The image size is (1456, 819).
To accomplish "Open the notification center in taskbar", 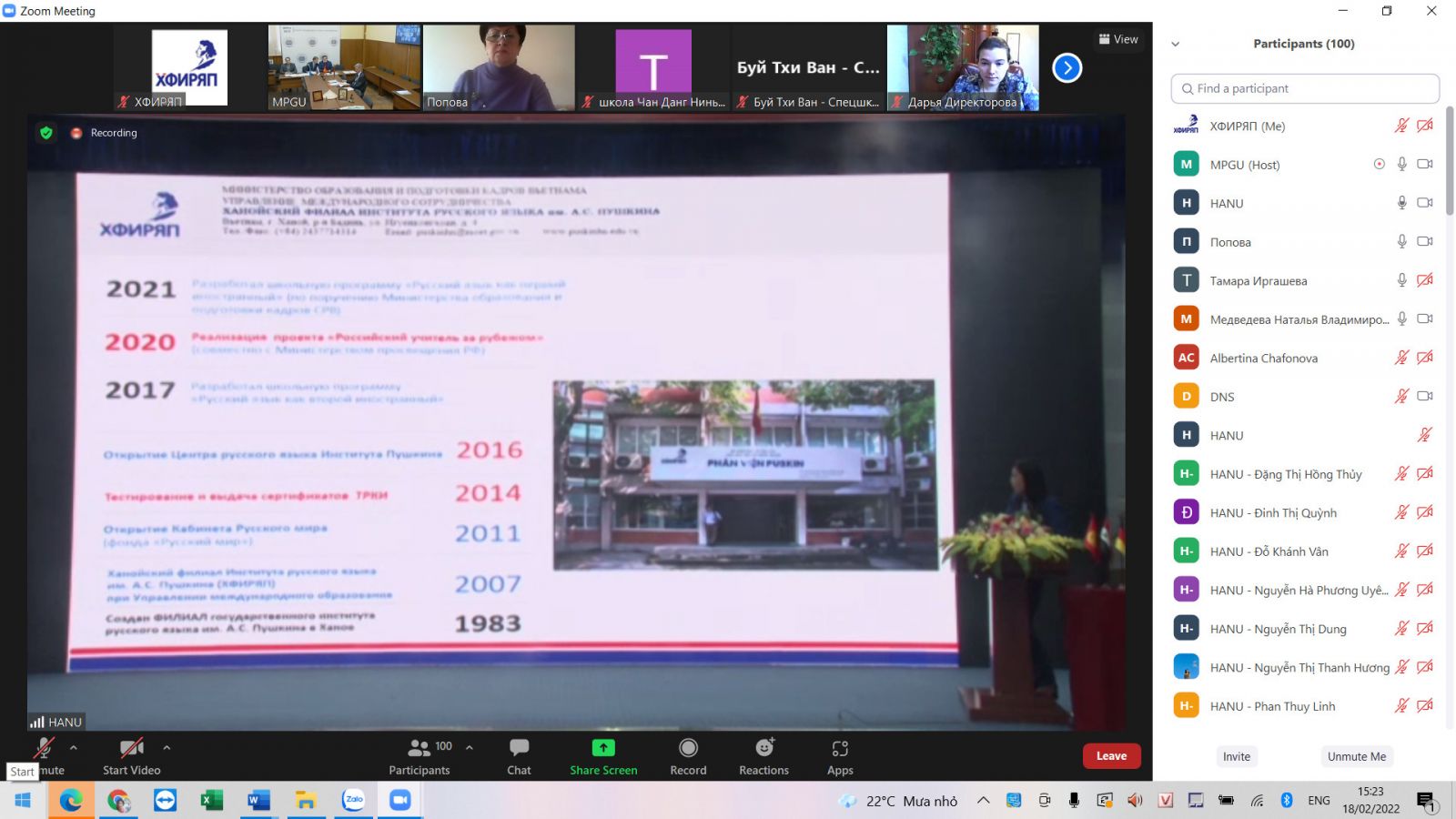I will pyautogui.click(x=1427, y=801).
